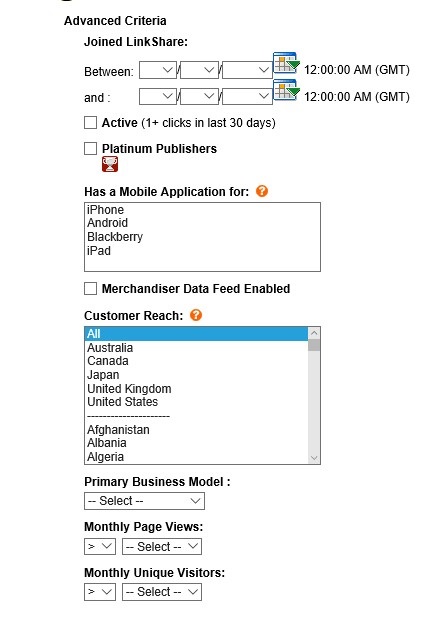Open calendar picker for Between date
Viewport: 438px width, 626px height.
pyautogui.click(x=286, y=63)
